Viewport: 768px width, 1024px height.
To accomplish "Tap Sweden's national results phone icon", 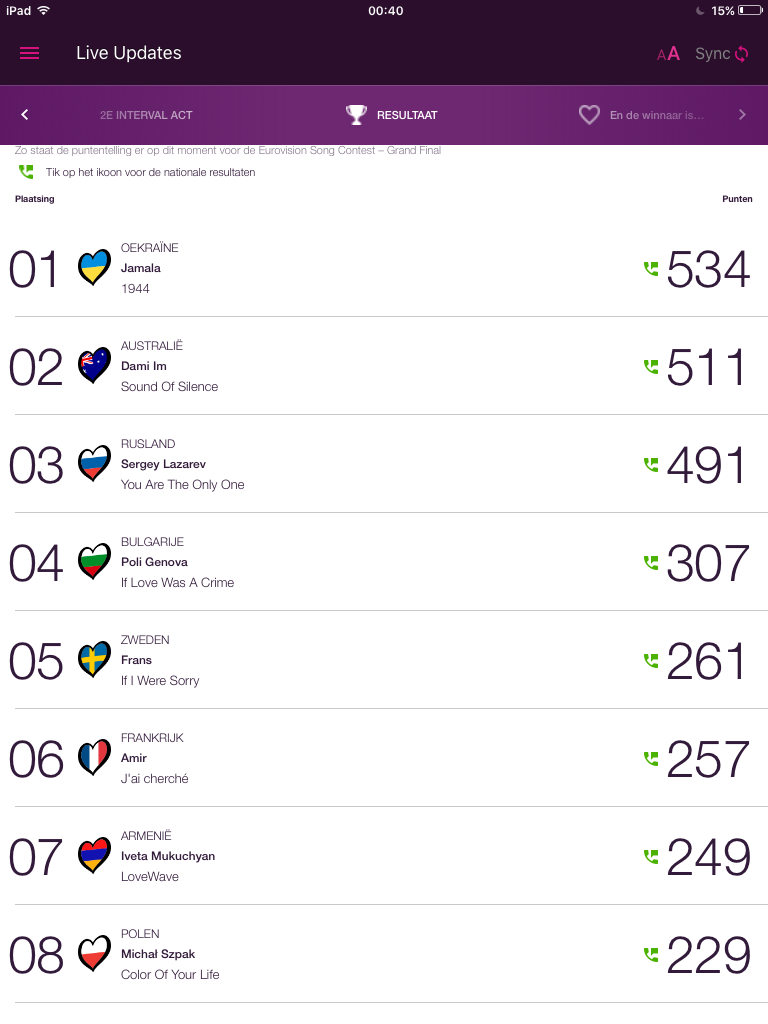I will click(651, 660).
